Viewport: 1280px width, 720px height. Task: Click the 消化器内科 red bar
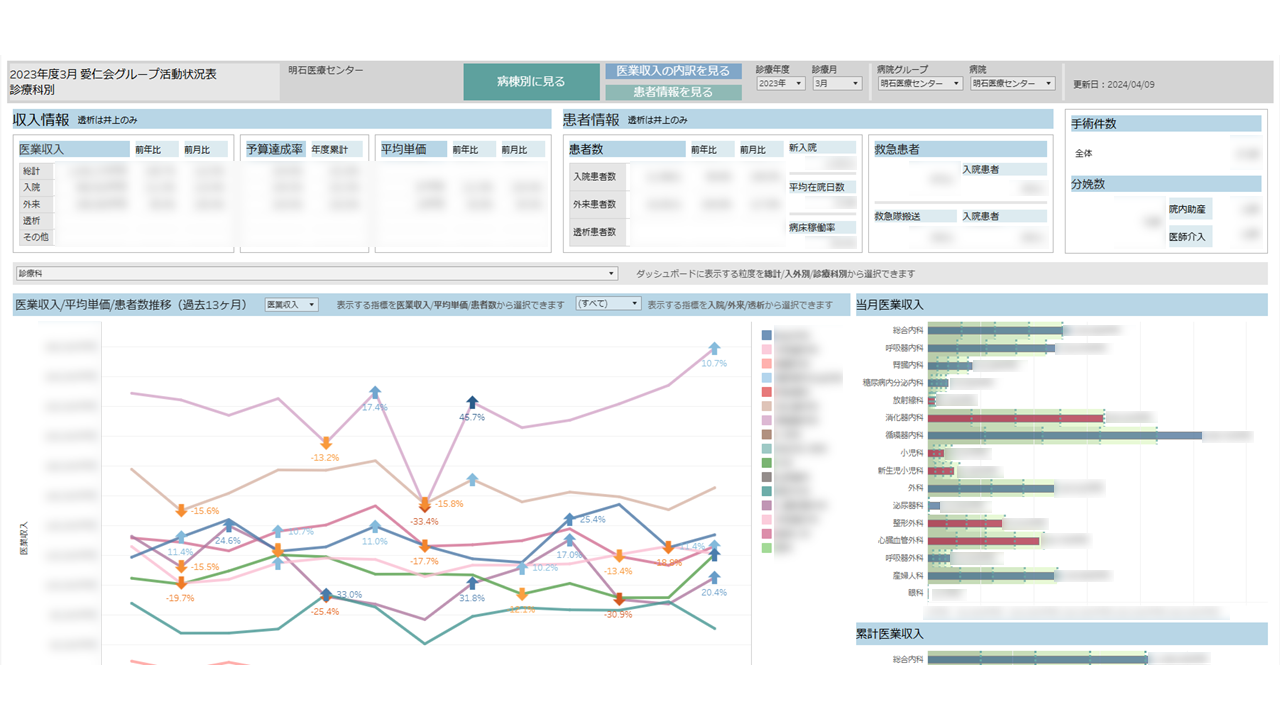1016,418
